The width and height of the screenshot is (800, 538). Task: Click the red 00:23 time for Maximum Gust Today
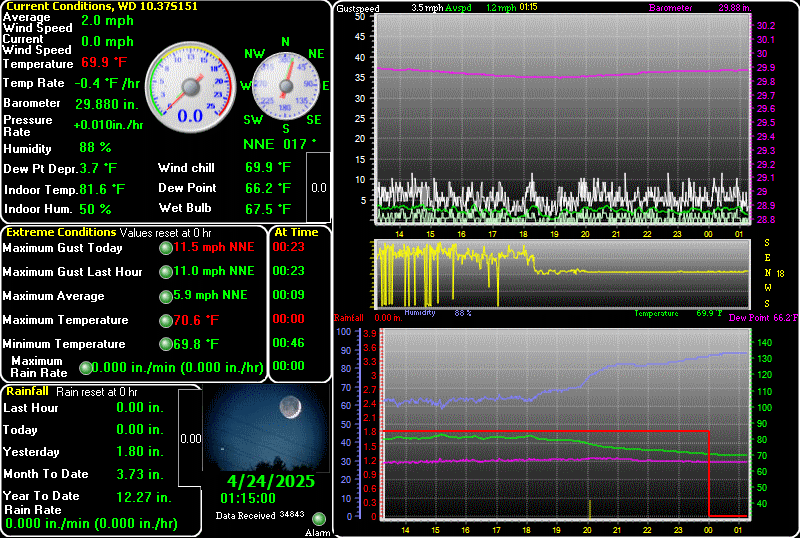coord(288,247)
